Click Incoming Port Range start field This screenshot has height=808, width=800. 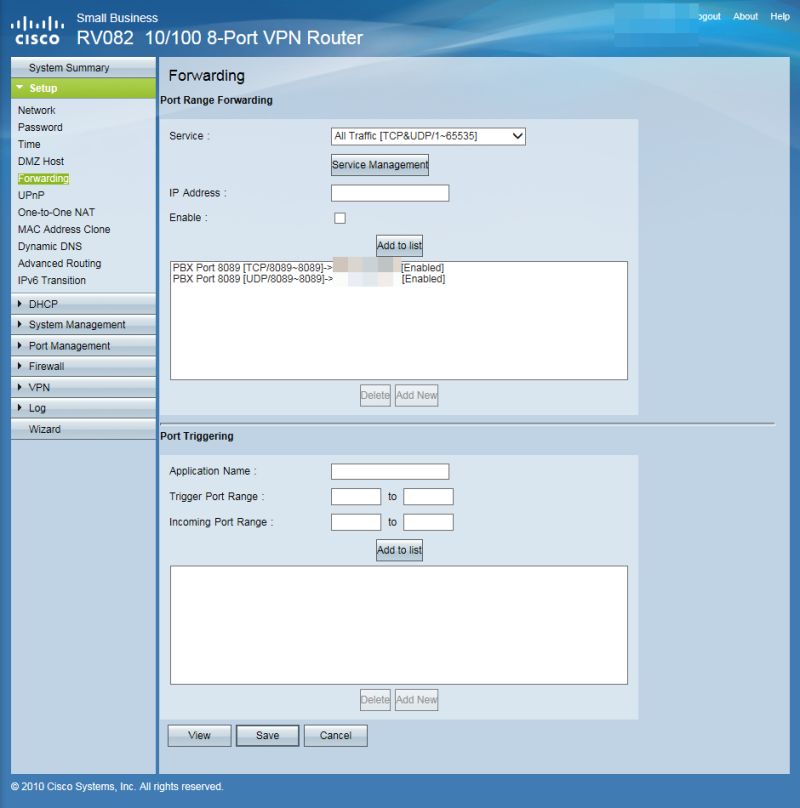coord(356,522)
